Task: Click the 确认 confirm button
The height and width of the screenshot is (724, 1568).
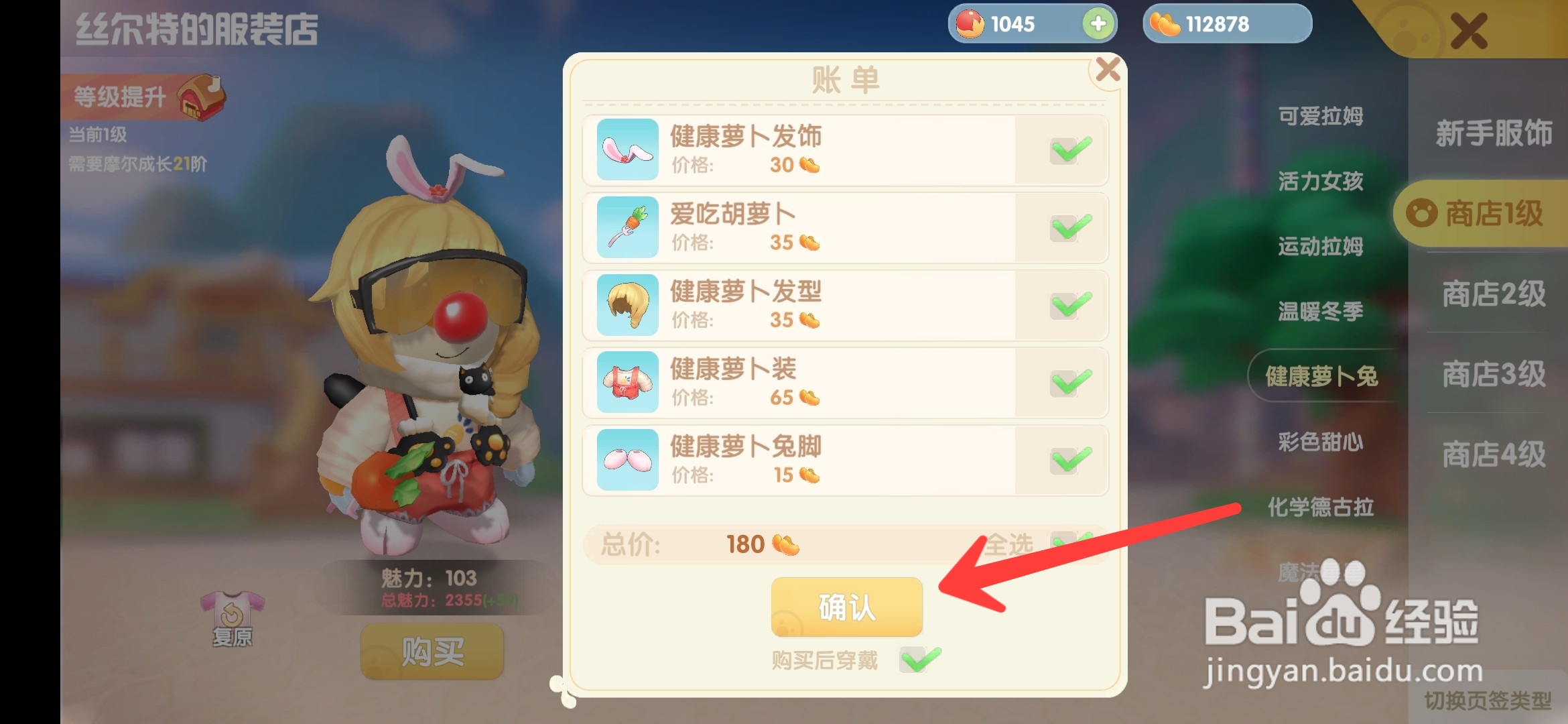Action: (847, 607)
